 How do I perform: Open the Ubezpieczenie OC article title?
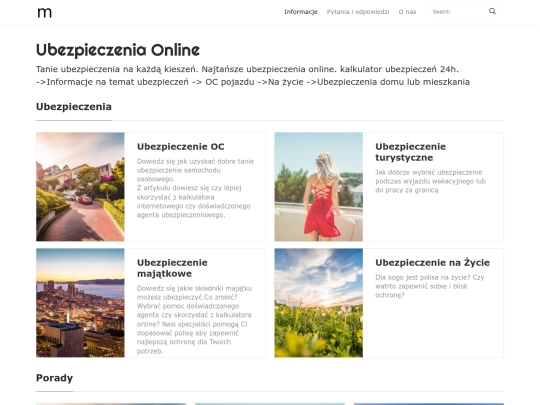tap(180, 147)
